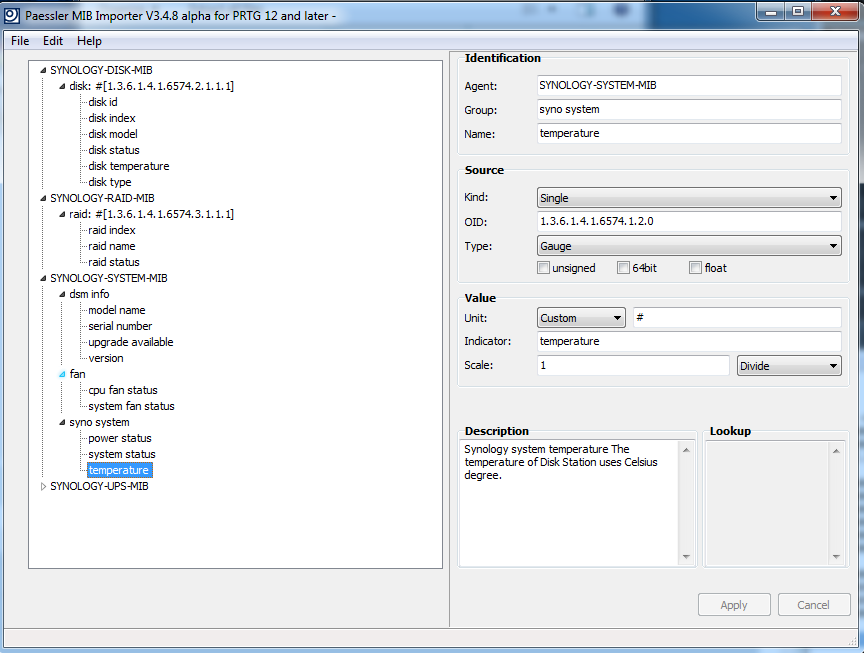864x653 pixels.
Task: Select the highlighted 'temperature' tree item
Action: tap(119, 470)
